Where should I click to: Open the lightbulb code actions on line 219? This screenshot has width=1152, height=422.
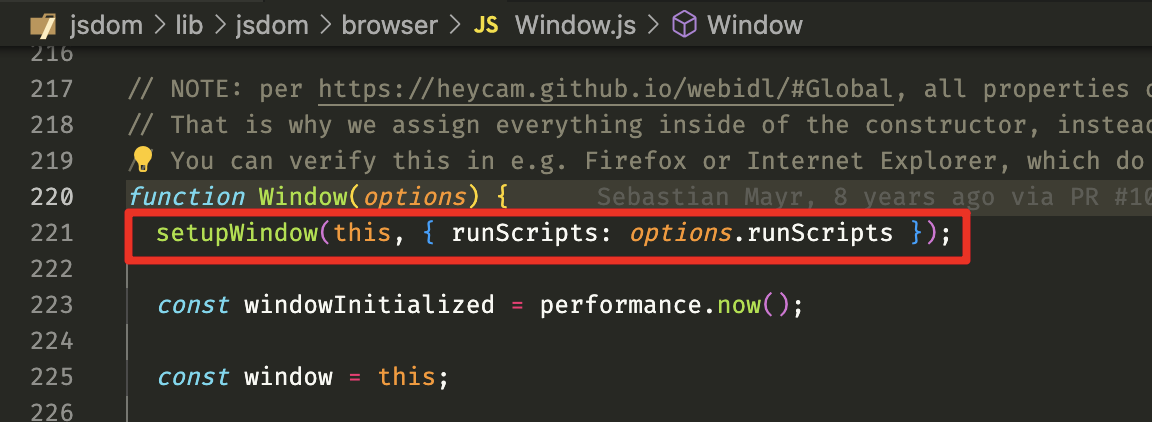(141, 160)
